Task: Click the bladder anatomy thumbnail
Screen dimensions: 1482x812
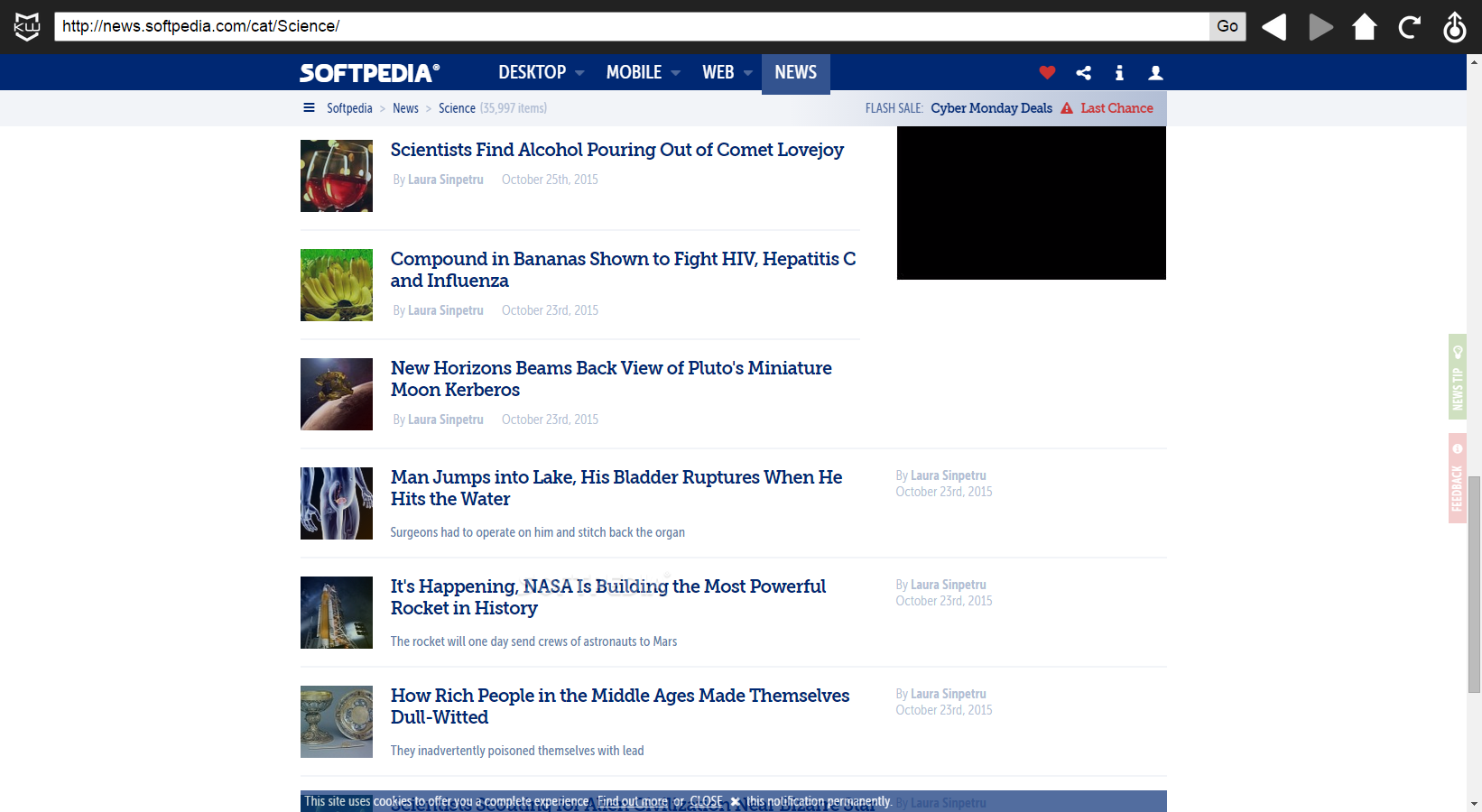Action: coord(337,503)
